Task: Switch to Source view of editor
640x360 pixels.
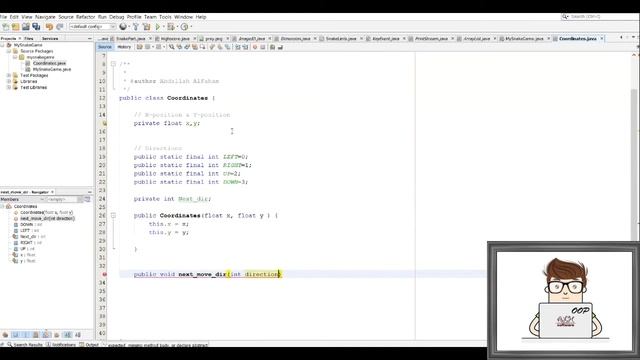Action: pyautogui.click(x=104, y=47)
